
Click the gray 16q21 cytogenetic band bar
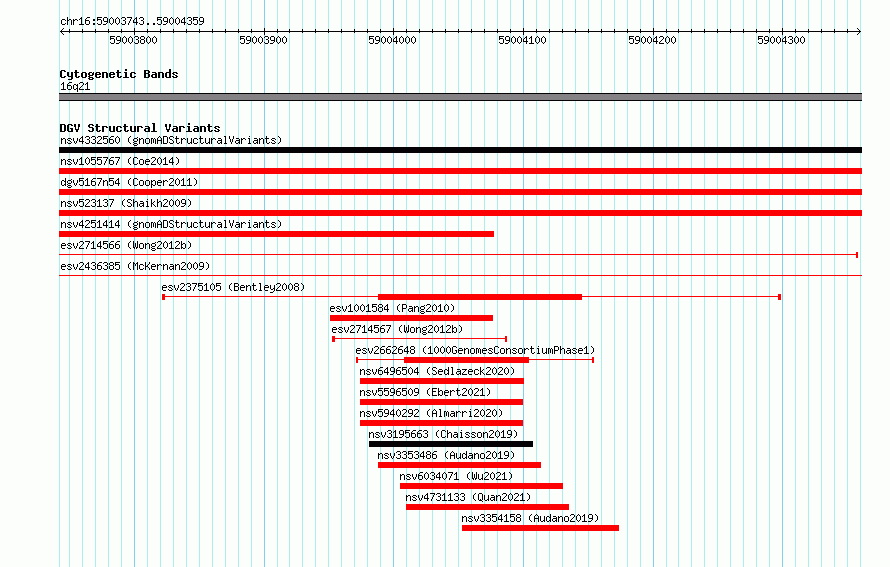[460, 97]
